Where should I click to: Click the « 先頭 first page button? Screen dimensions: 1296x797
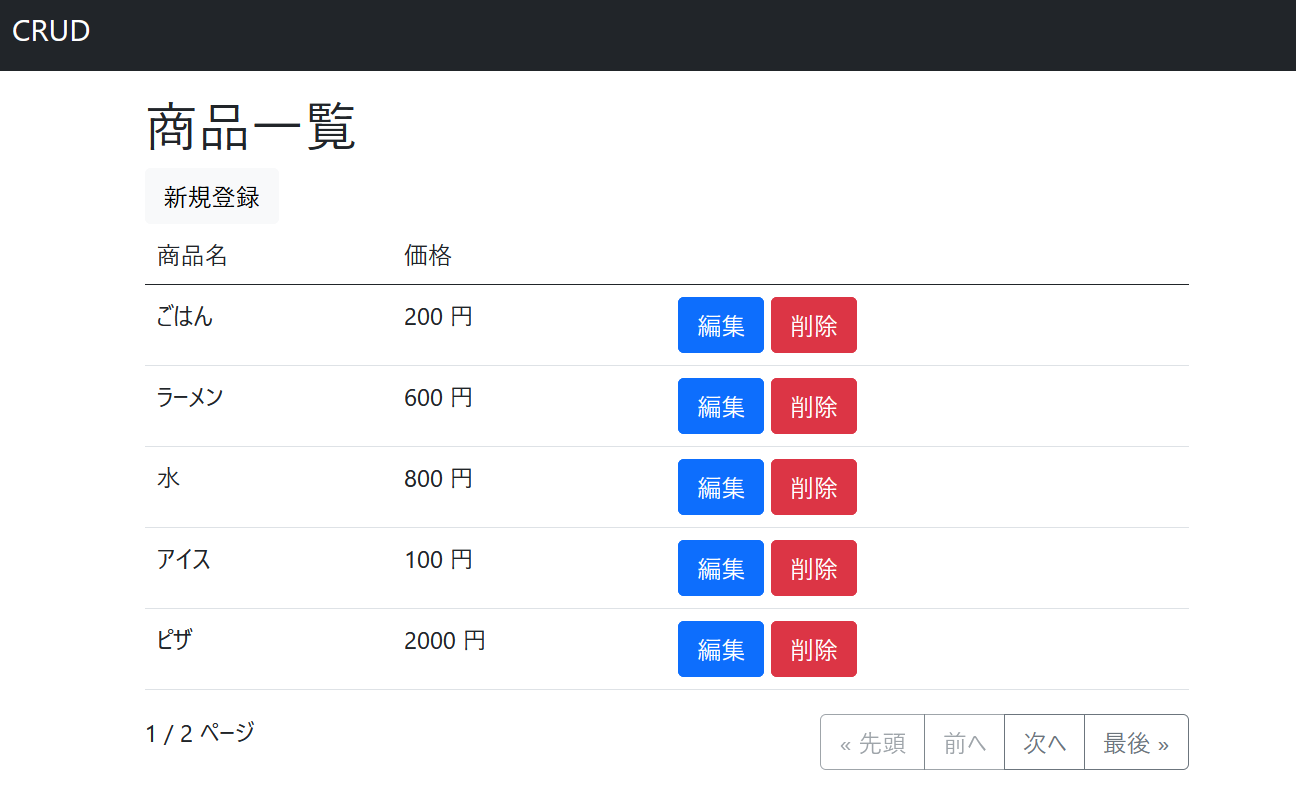pos(873,742)
